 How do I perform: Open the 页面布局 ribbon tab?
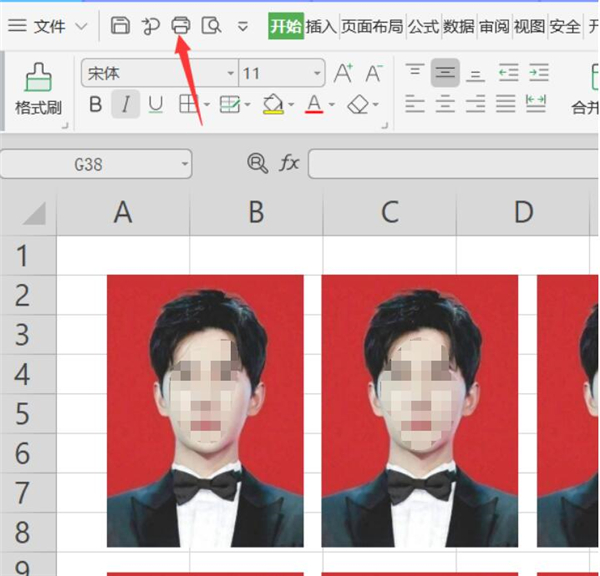(x=371, y=26)
